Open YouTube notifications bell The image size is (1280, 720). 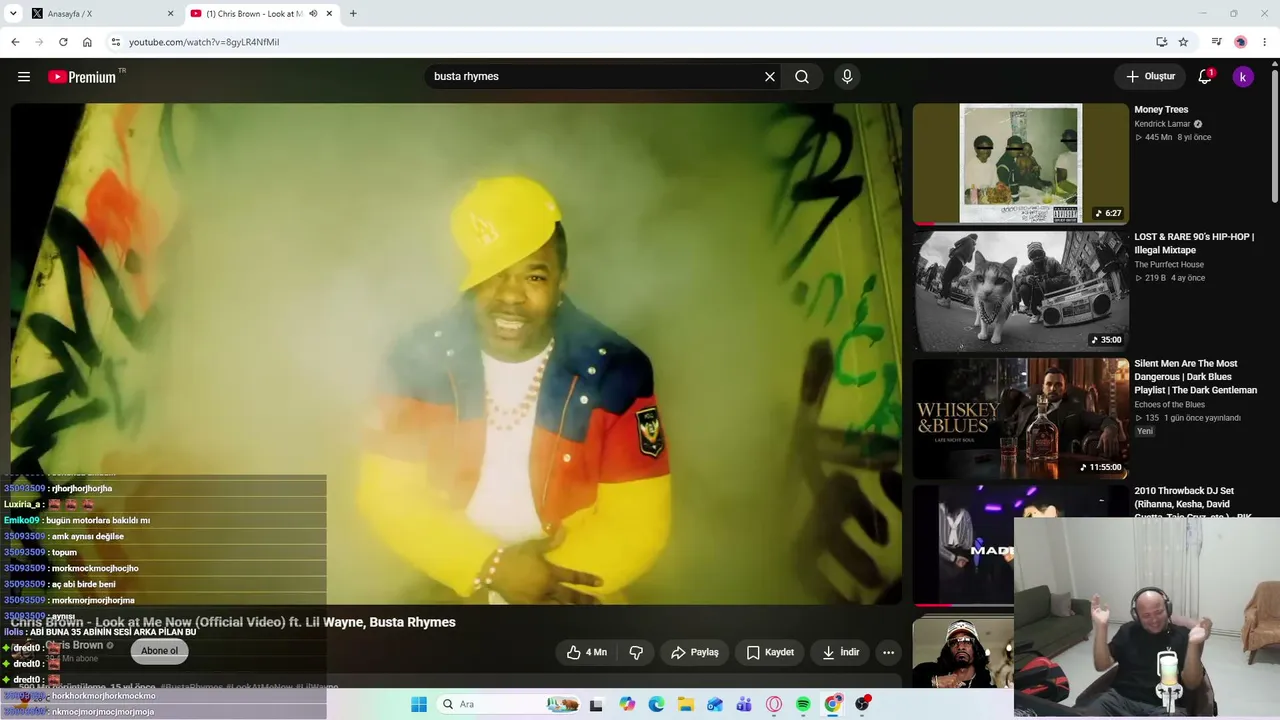pos(1205,77)
